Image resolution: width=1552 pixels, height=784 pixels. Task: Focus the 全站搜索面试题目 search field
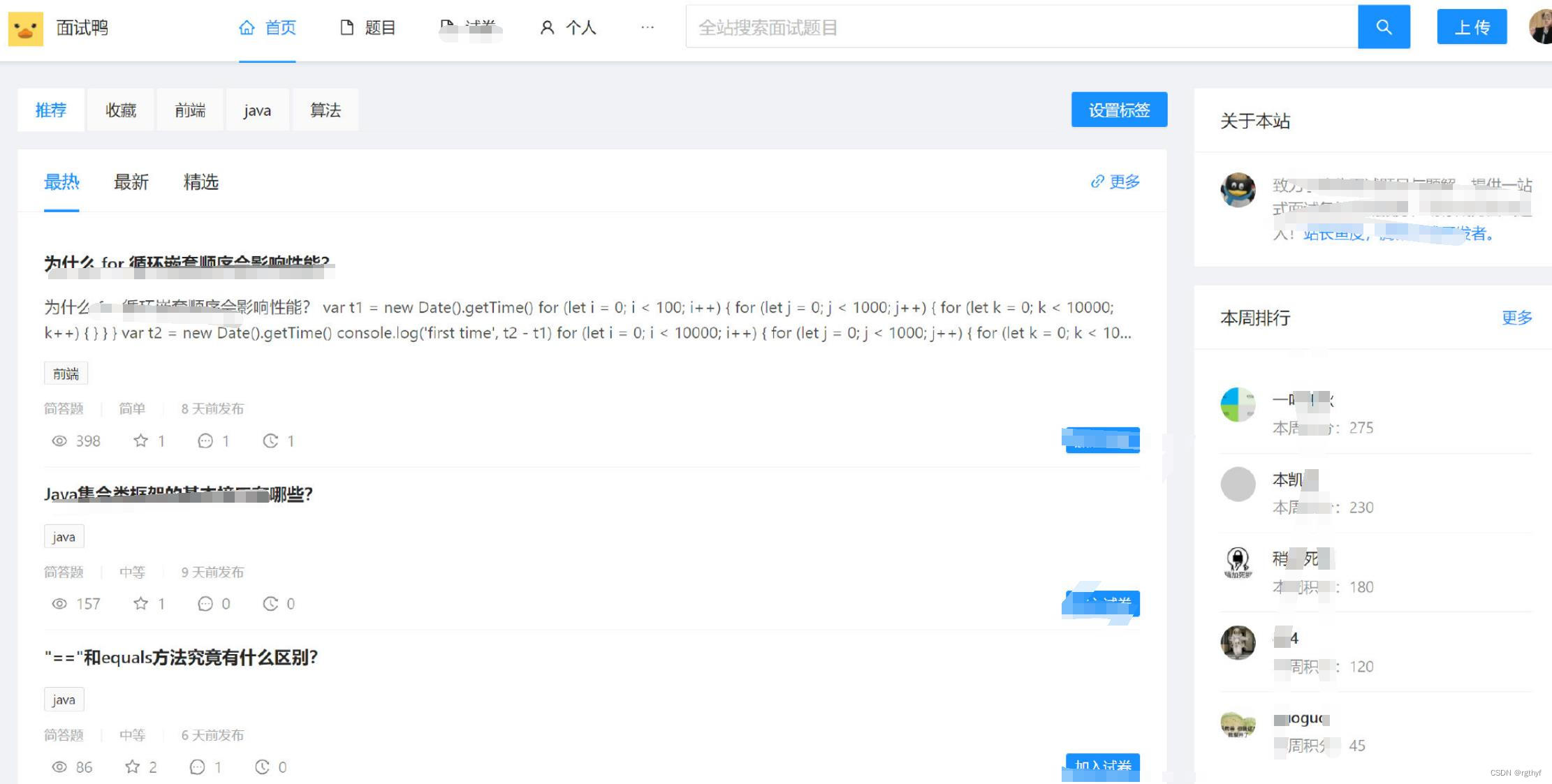coord(1022,27)
